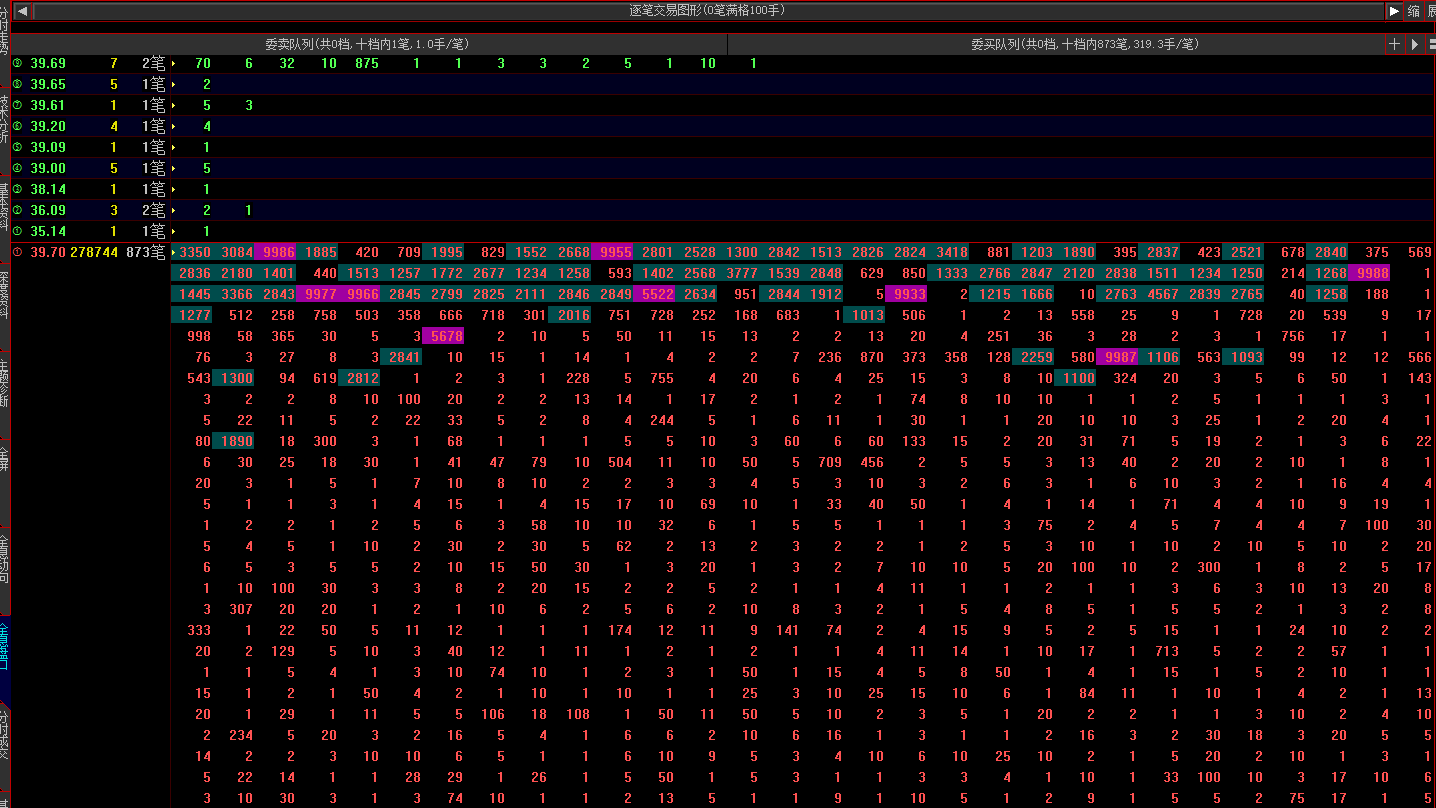Expand the arrow marker on row 39.20
Image resolution: width=1436 pixels, height=808 pixels.
click(174, 126)
